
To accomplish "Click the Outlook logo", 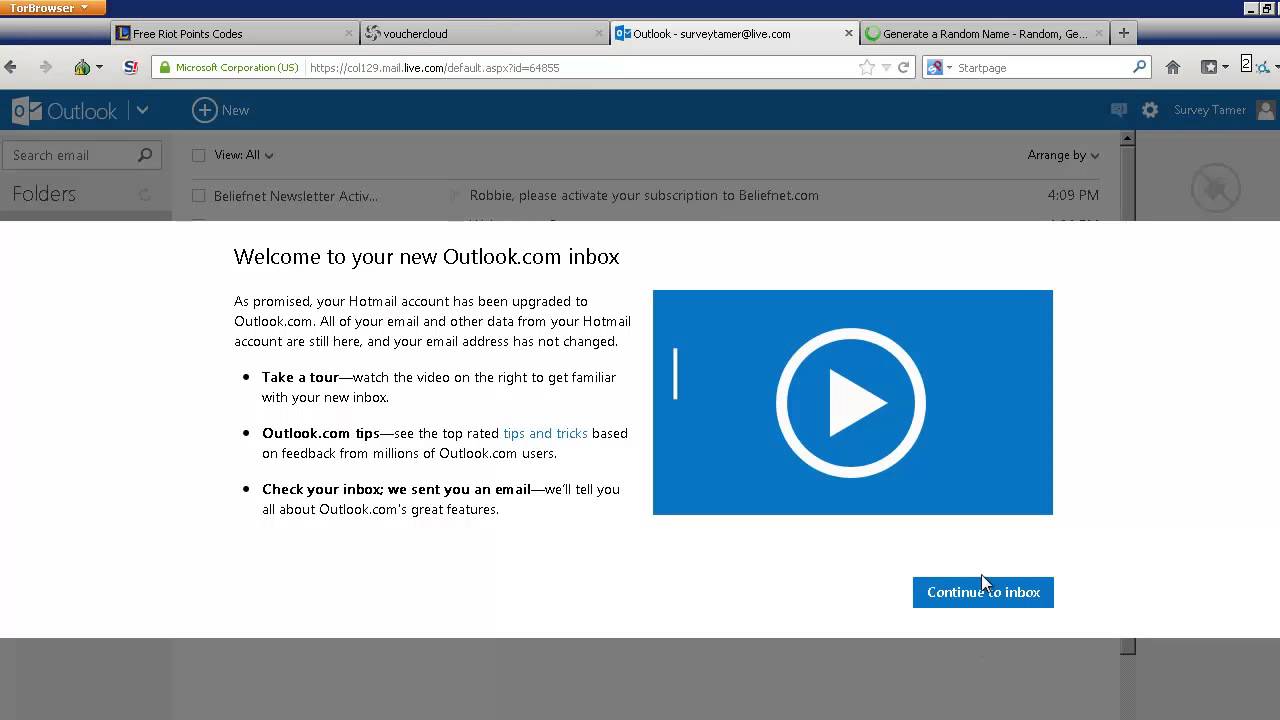I will [65, 110].
